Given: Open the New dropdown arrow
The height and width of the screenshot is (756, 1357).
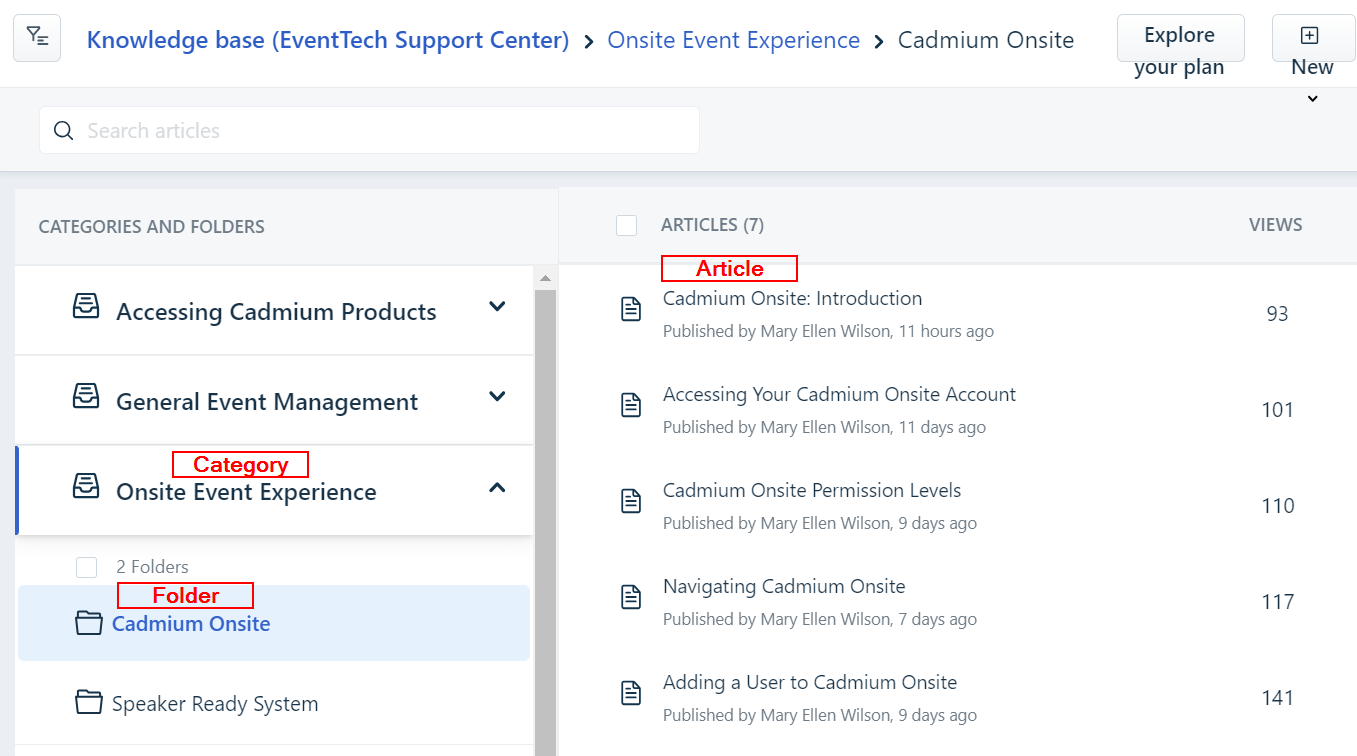Looking at the screenshot, I should pyautogui.click(x=1313, y=99).
